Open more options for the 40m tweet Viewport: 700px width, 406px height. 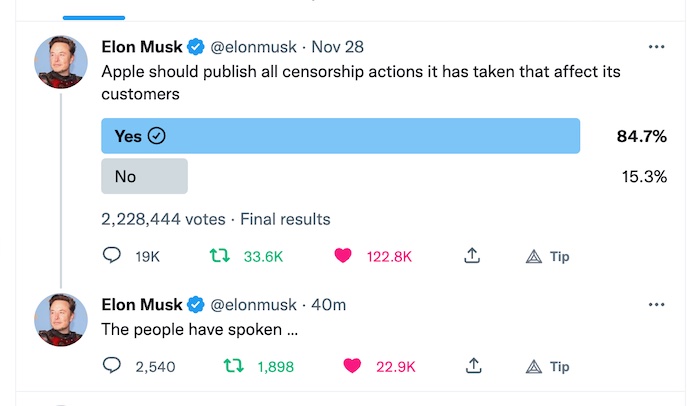coord(656,304)
